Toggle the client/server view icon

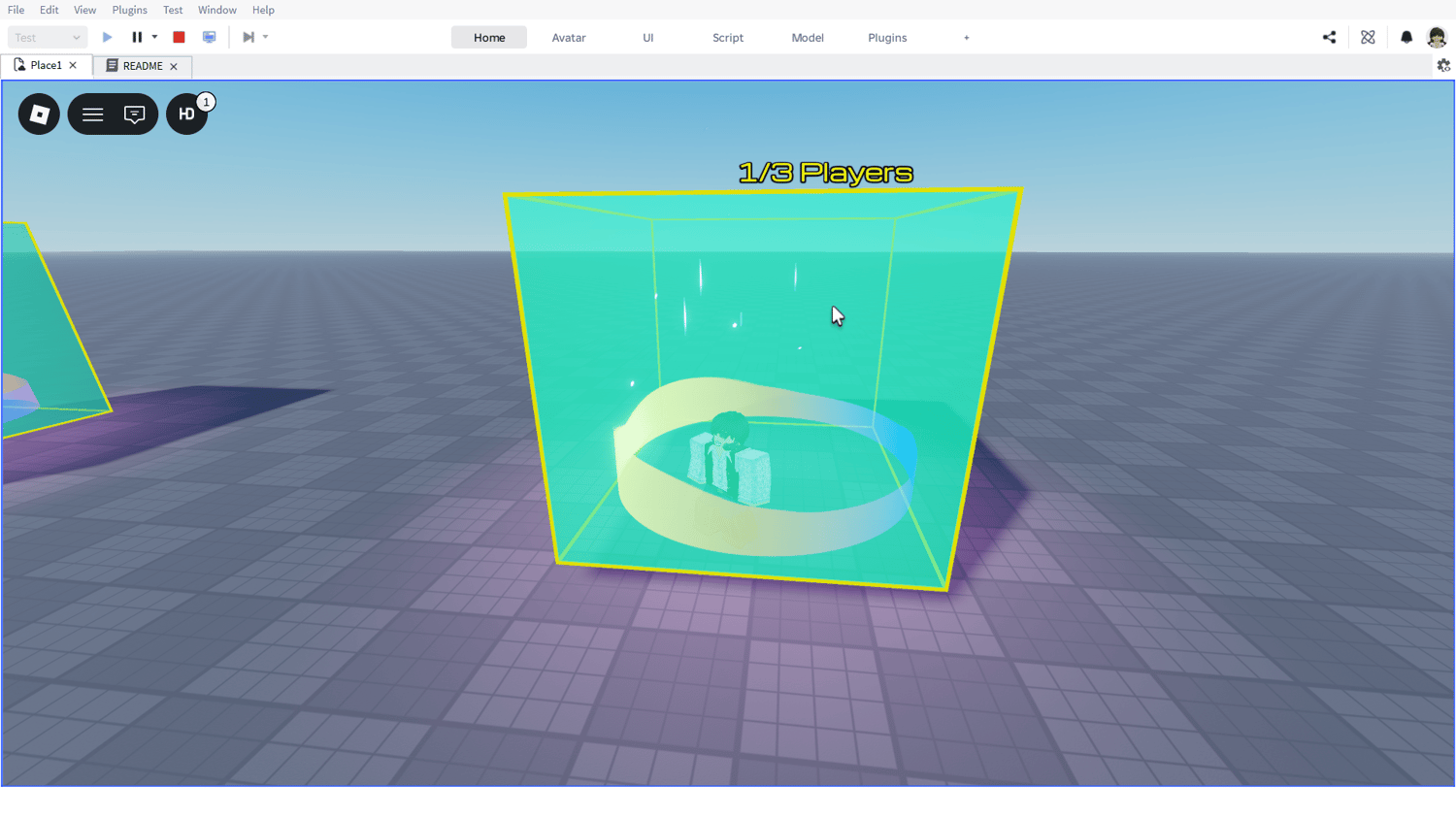(x=209, y=38)
